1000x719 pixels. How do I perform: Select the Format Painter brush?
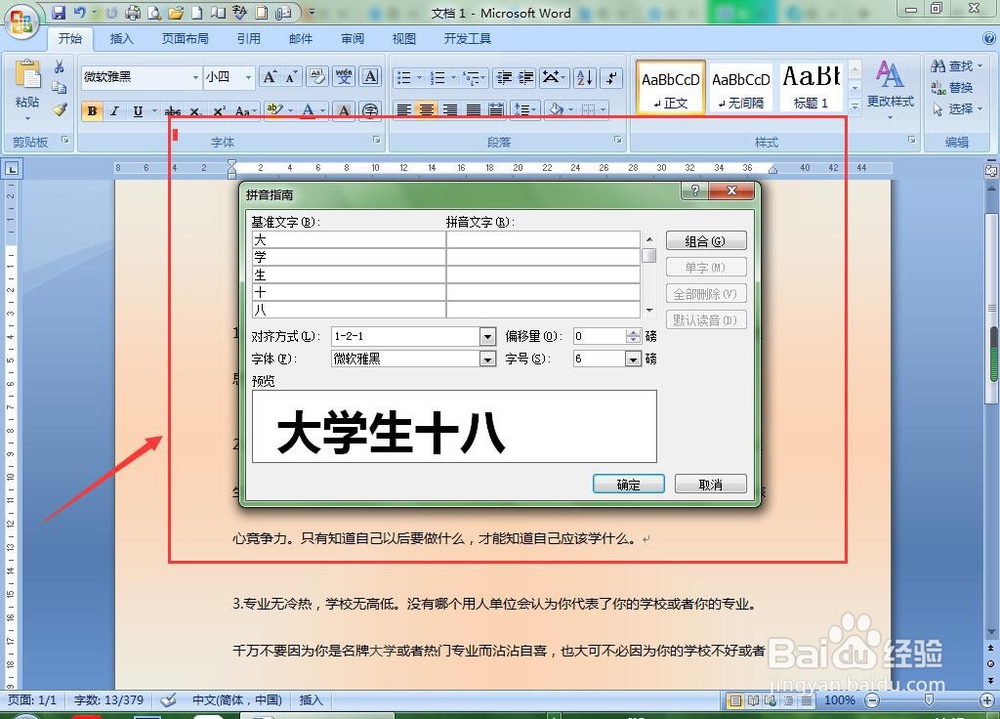coord(59,110)
